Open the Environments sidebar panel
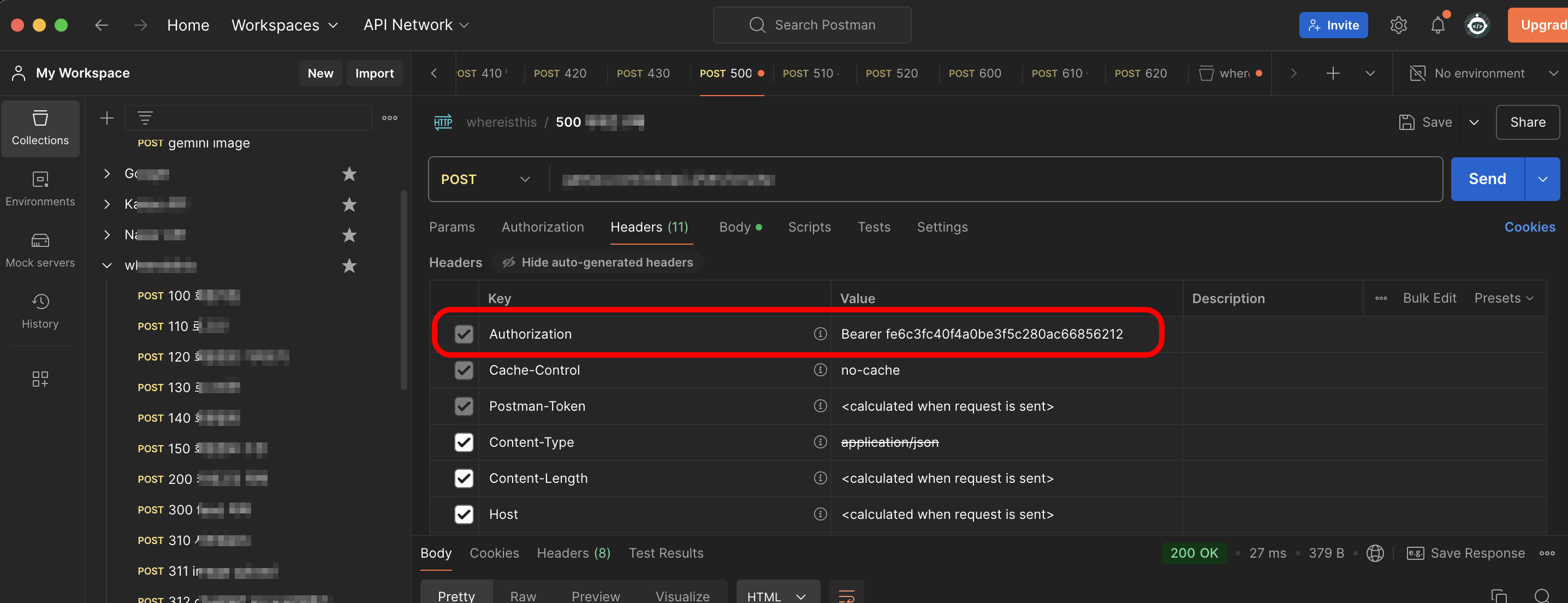 click(x=40, y=189)
